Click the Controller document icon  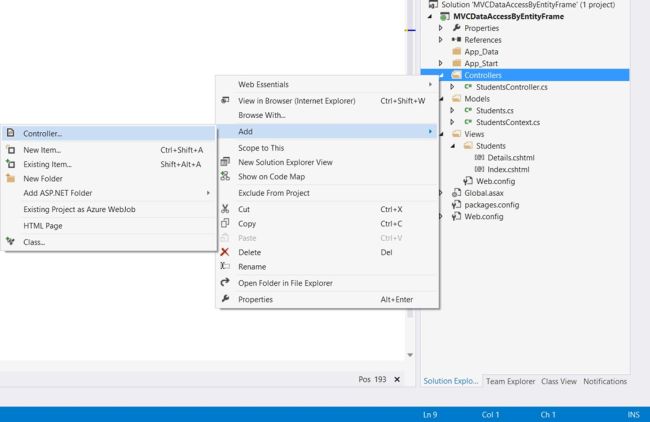[11, 133]
